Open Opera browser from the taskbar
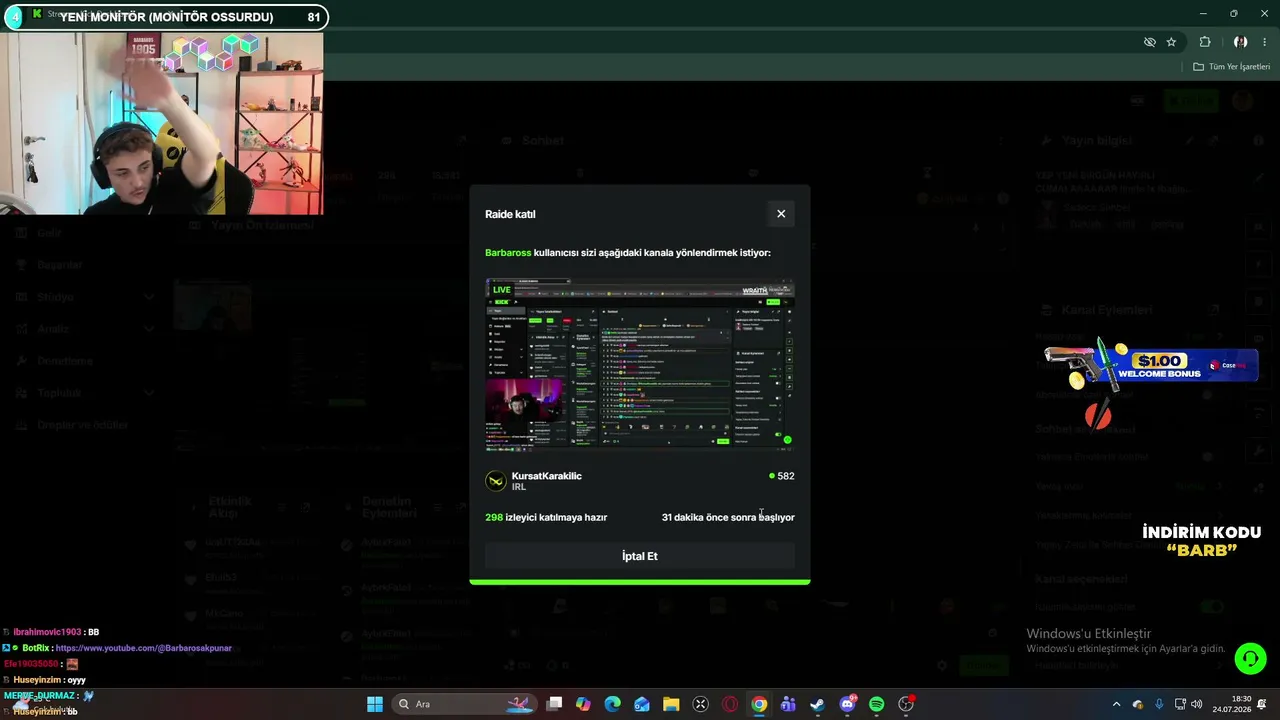 pyautogui.click(x=730, y=704)
